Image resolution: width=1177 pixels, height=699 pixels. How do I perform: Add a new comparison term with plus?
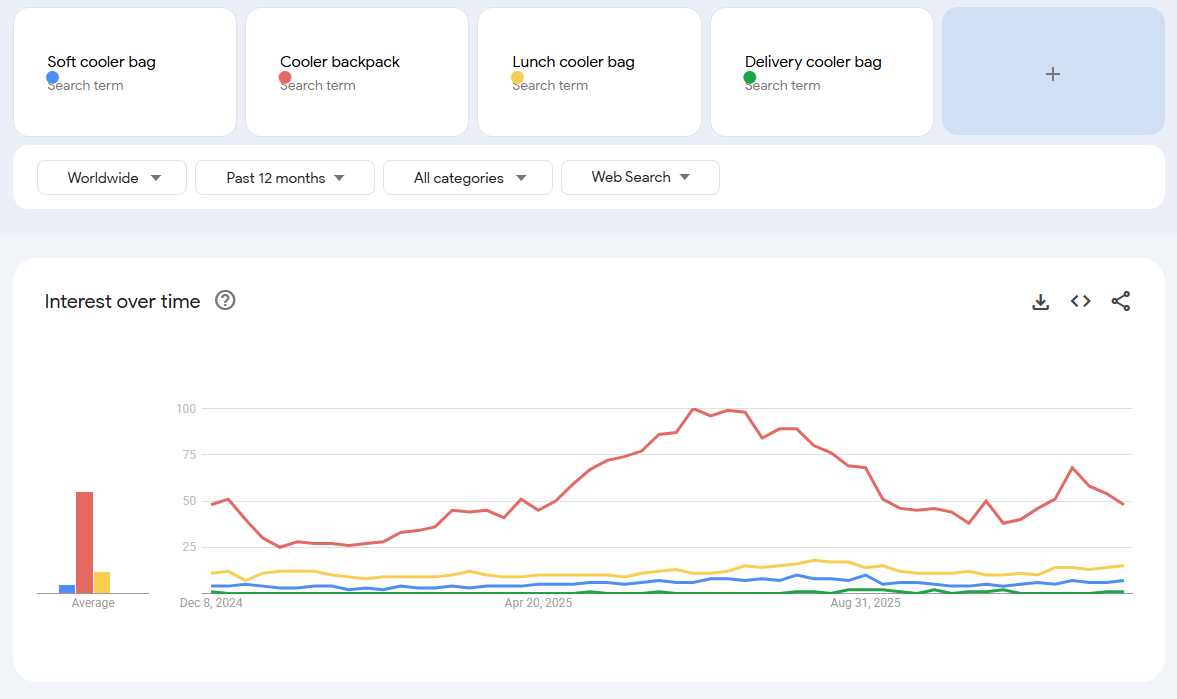pyautogui.click(x=1053, y=74)
